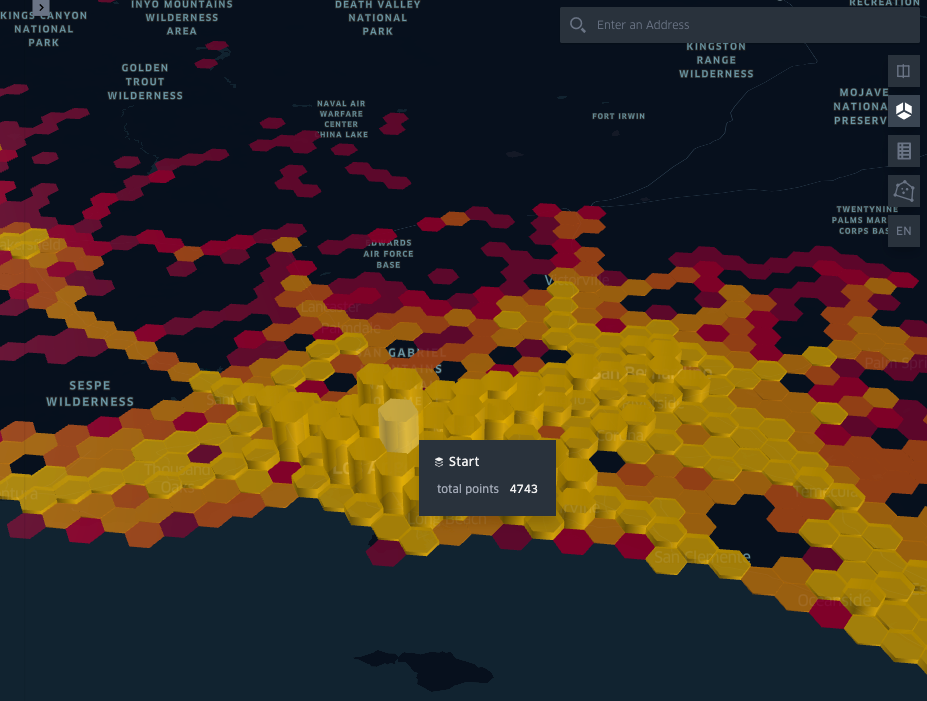Switch to dual map view
Image resolution: width=927 pixels, height=701 pixels.
pos(903,71)
